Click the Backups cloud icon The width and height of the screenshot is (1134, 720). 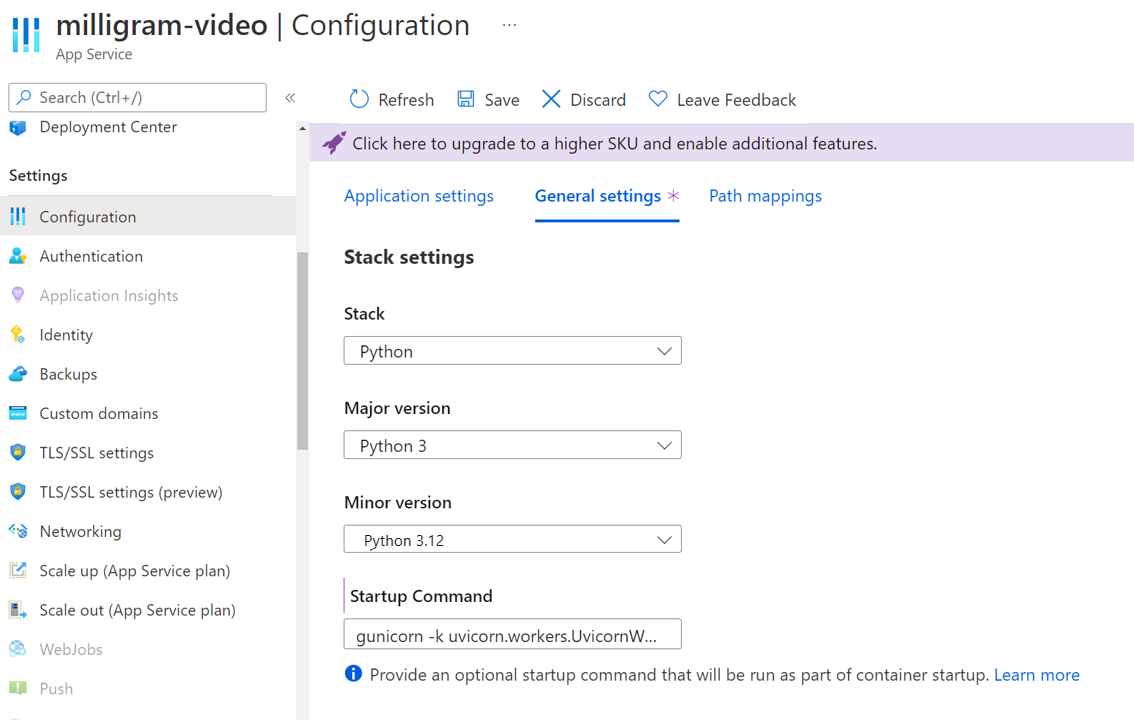(18, 373)
